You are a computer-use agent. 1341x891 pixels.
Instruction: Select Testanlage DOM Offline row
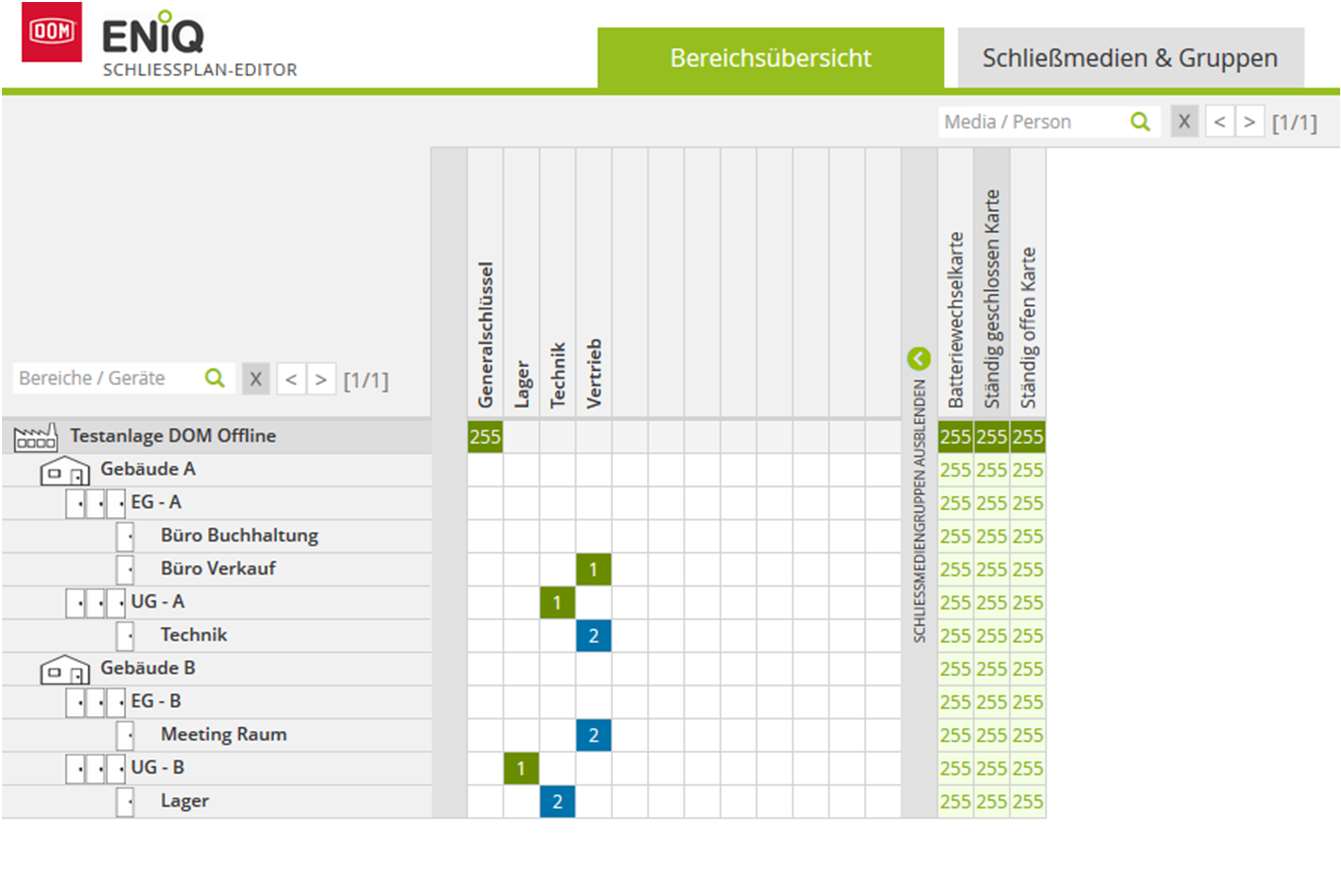tap(216, 436)
